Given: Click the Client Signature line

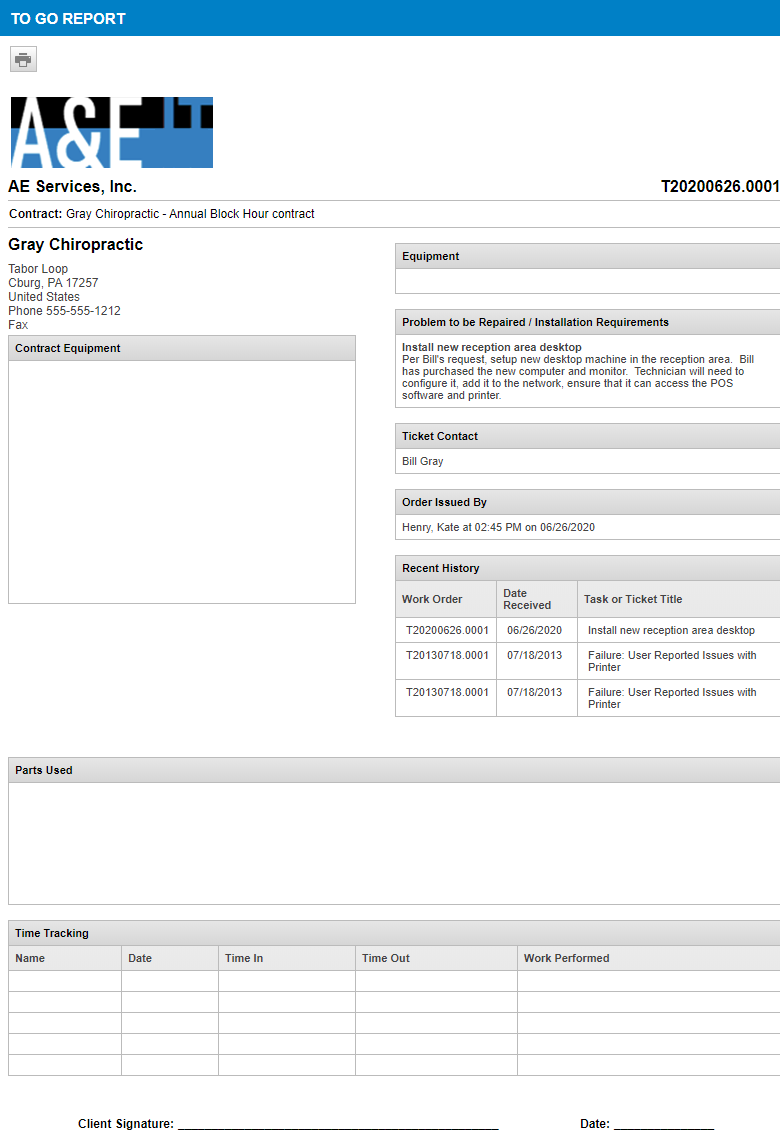Looking at the screenshot, I should [338, 1124].
